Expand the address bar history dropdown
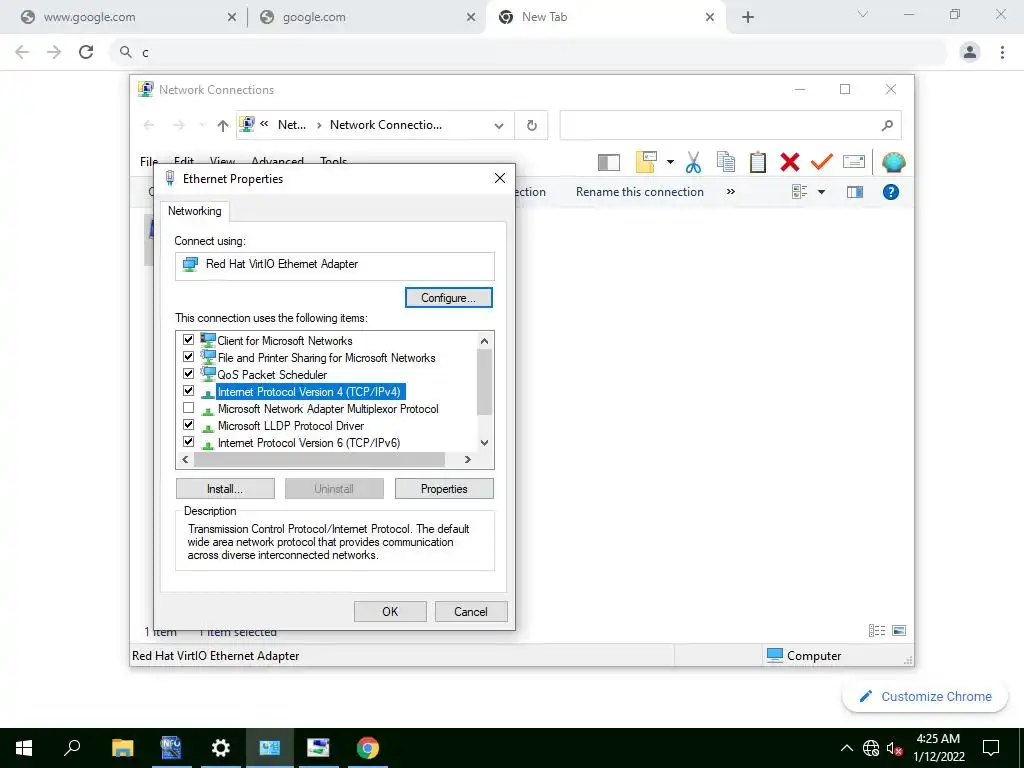The height and width of the screenshot is (768, 1024). coord(499,125)
